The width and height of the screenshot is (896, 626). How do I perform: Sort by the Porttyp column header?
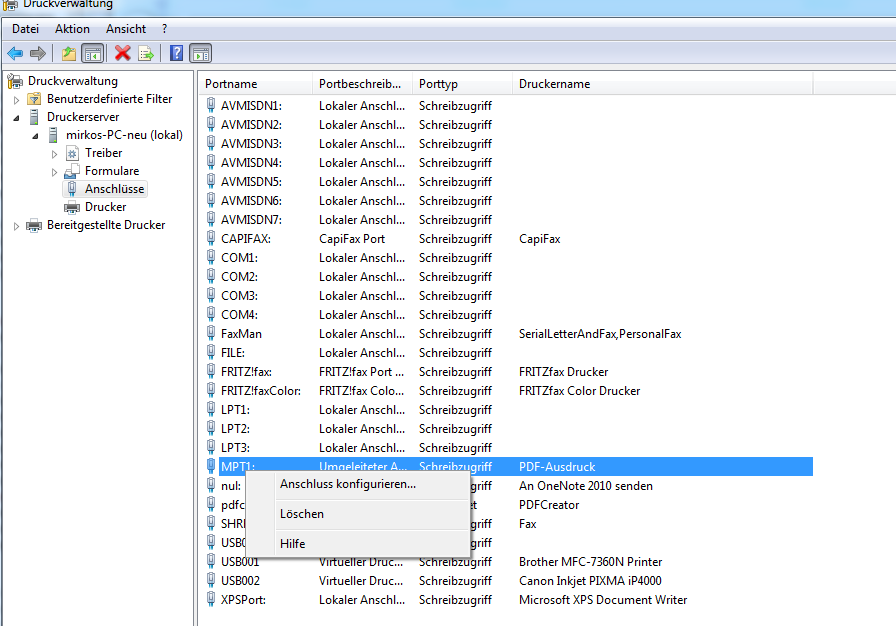462,84
